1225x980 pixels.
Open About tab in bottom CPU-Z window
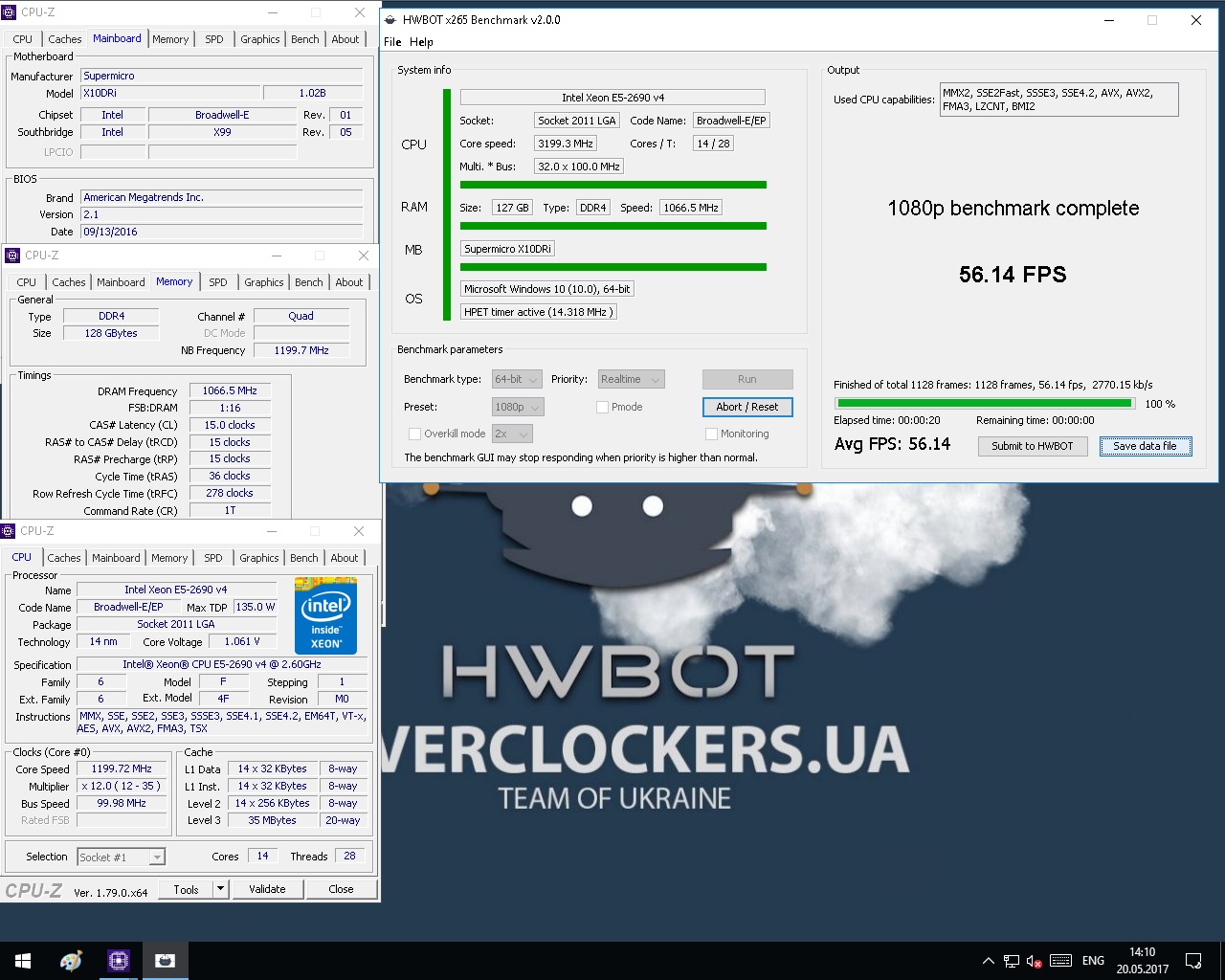click(x=345, y=558)
